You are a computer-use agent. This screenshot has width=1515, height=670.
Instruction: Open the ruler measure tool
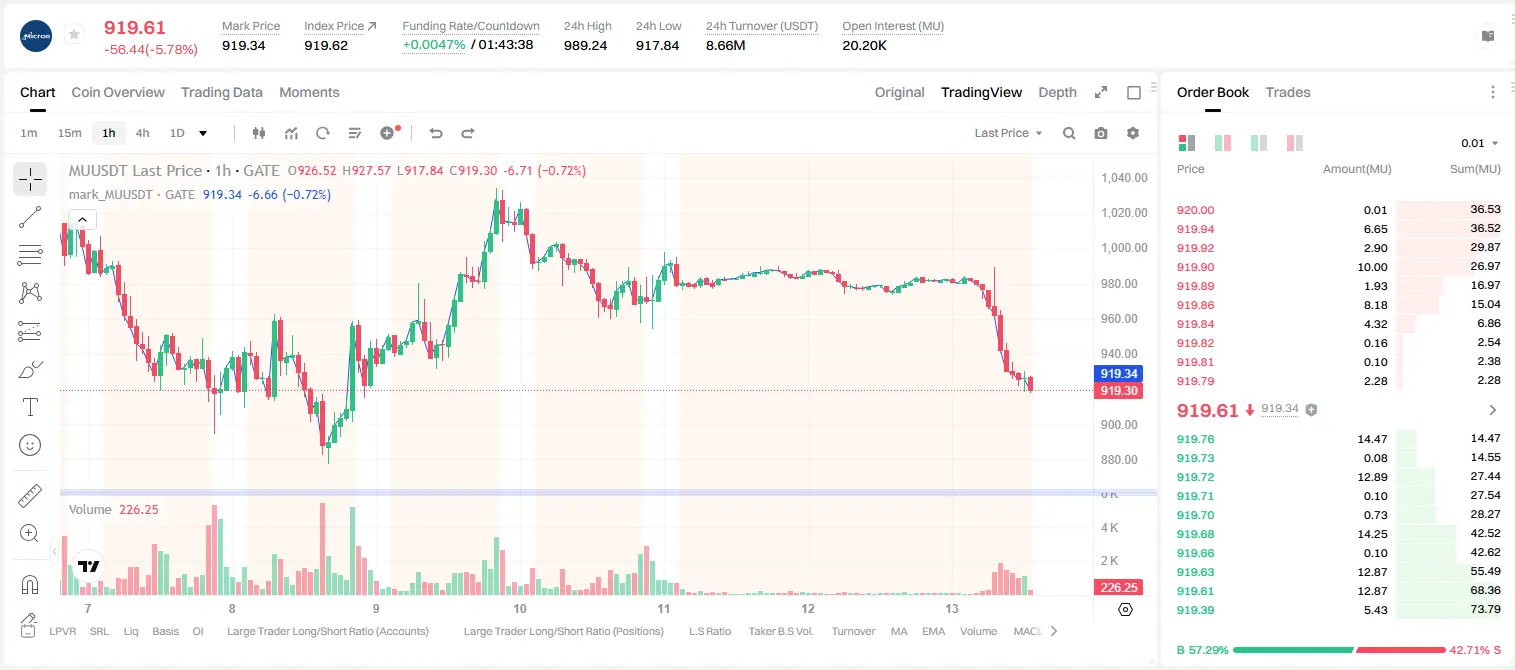30,496
